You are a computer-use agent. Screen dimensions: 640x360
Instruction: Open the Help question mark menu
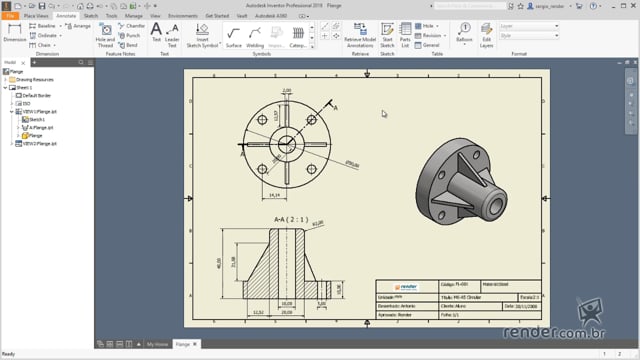(593, 6)
